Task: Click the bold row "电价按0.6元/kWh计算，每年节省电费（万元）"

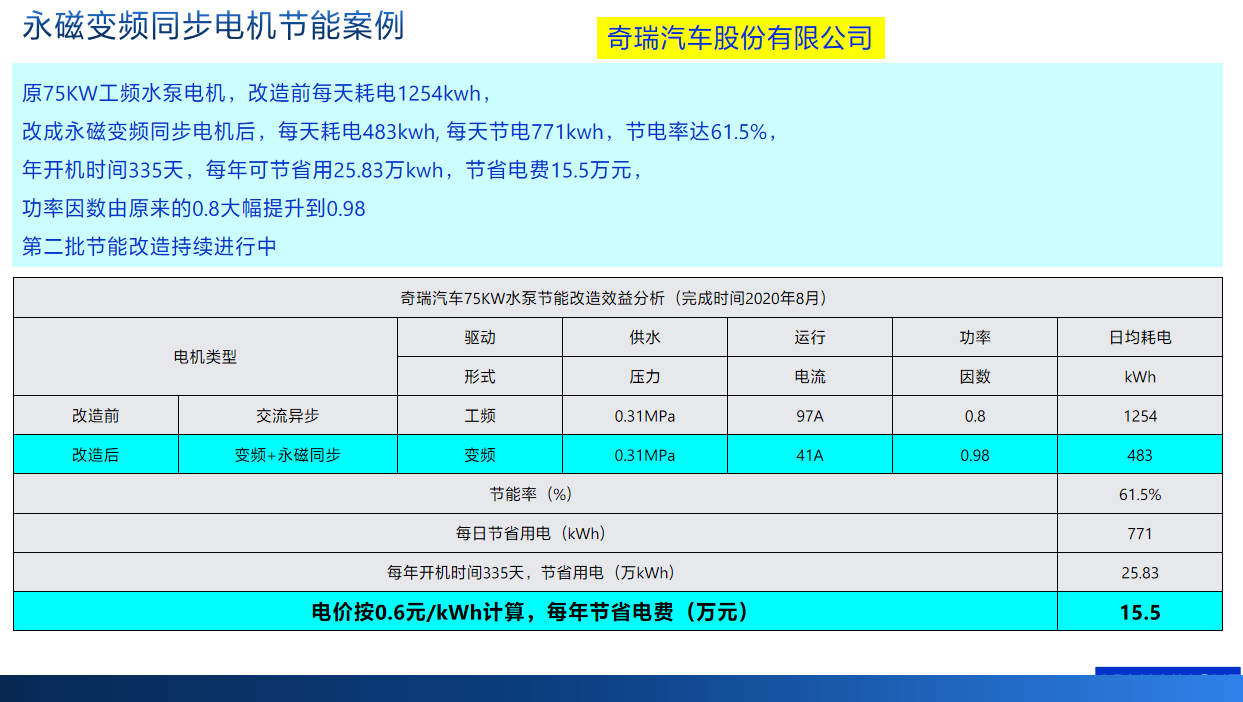Action: coord(536,611)
